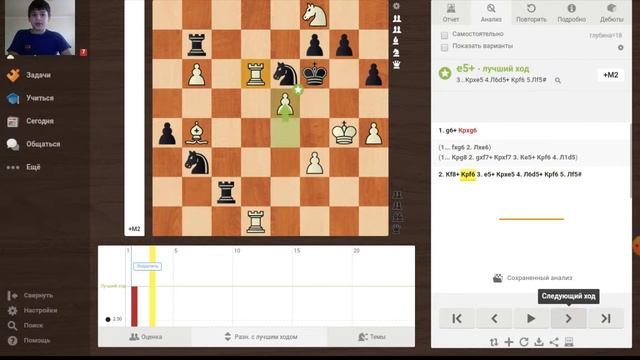This screenshot has height=360, width=640.
Task: Select the black king on f6
Action: (315, 74)
